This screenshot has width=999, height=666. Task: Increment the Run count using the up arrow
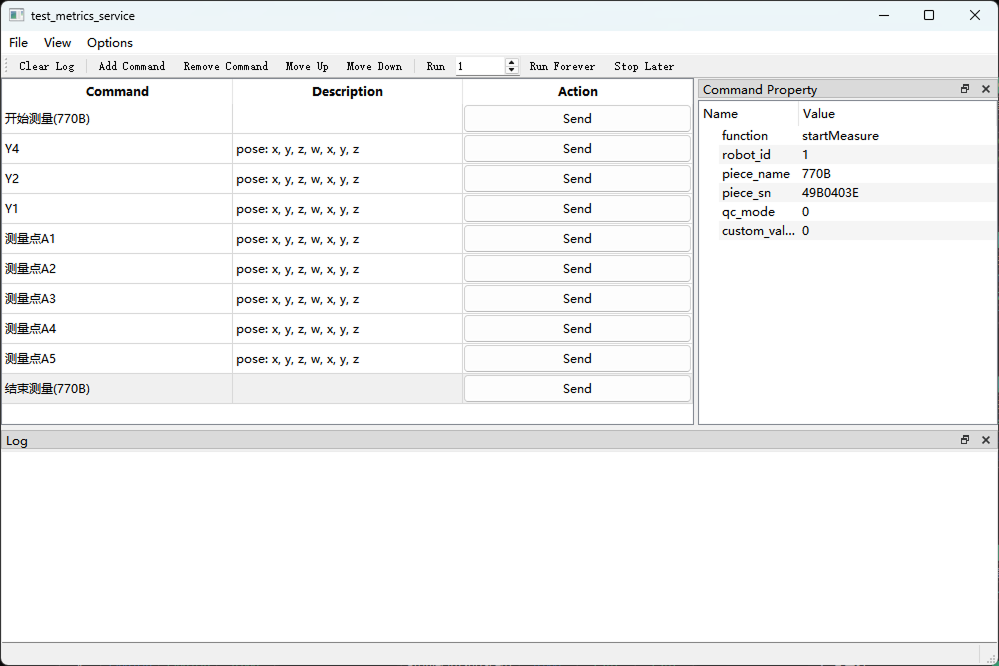511,62
